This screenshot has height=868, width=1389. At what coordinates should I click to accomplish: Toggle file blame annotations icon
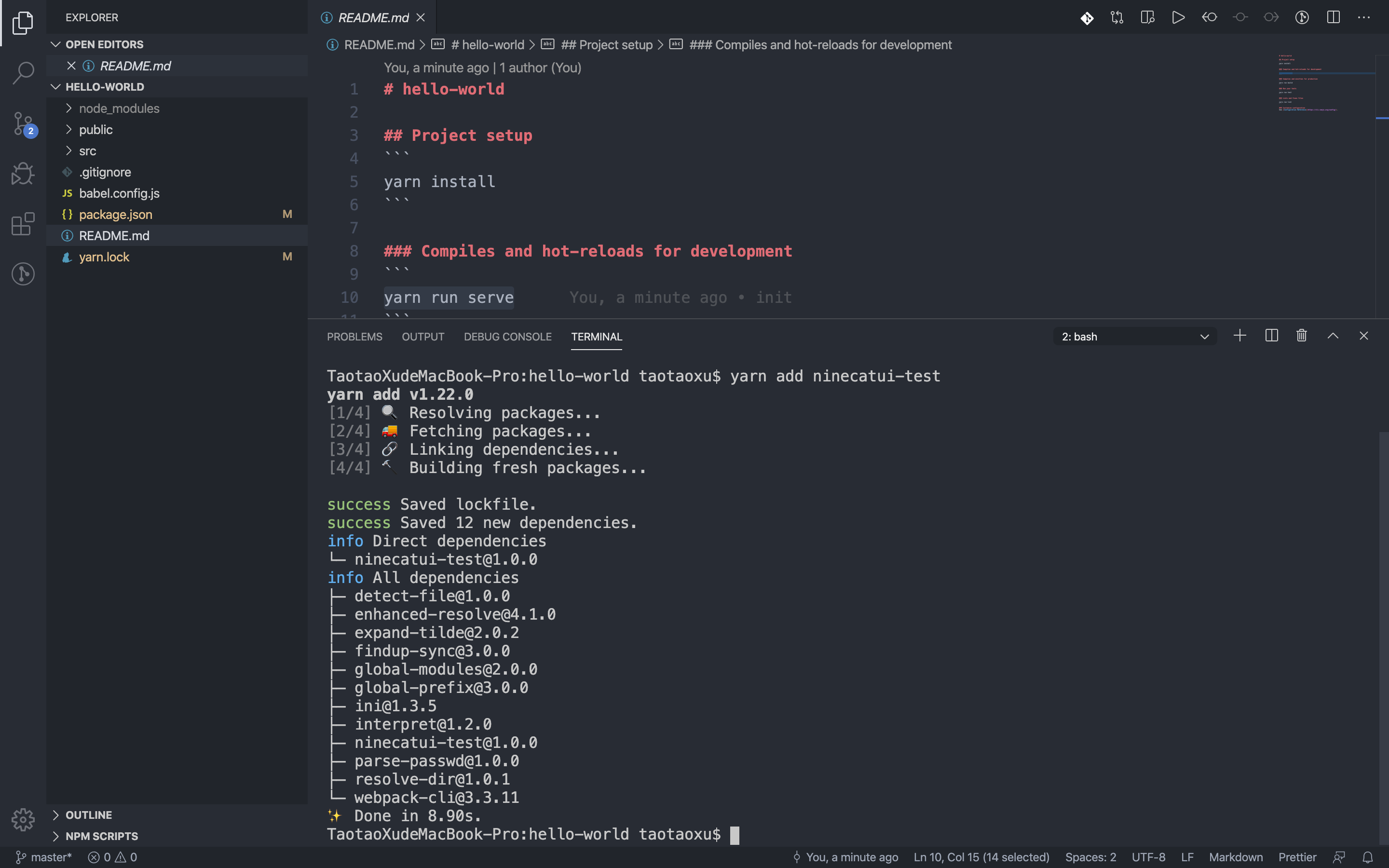[1302, 18]
